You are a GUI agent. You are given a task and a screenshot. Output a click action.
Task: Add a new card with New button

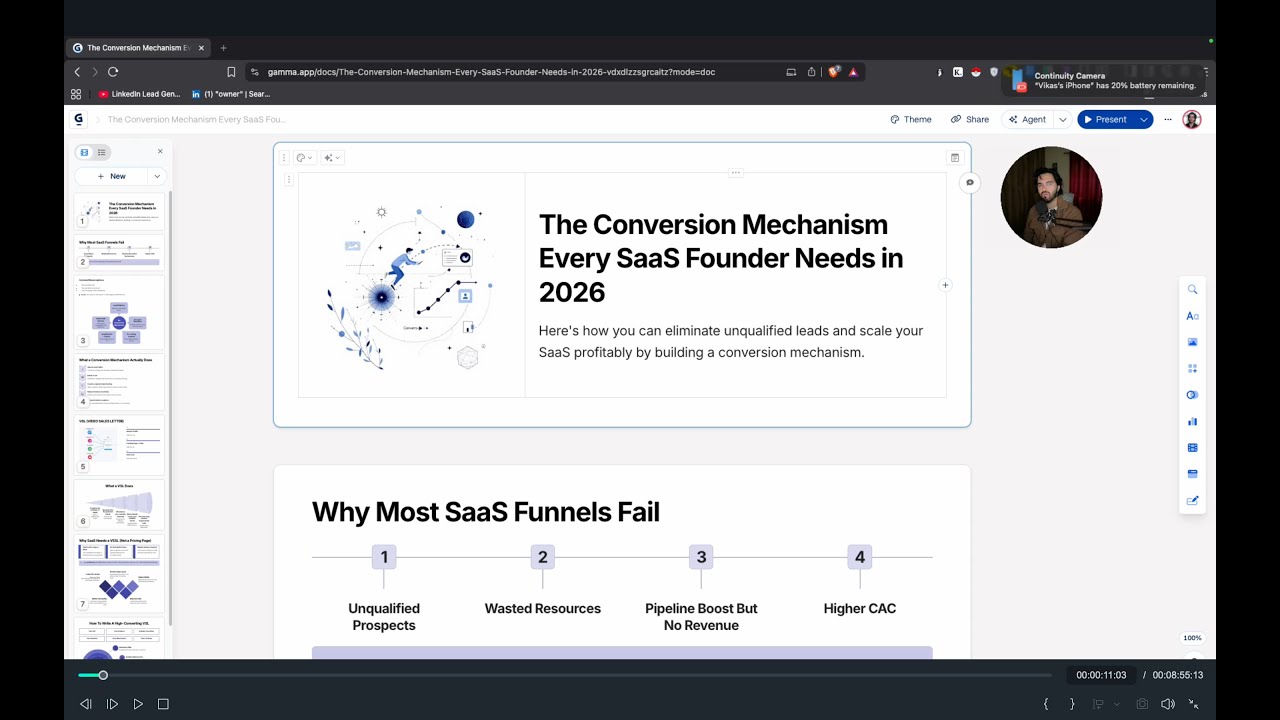[x=112, y=176]
